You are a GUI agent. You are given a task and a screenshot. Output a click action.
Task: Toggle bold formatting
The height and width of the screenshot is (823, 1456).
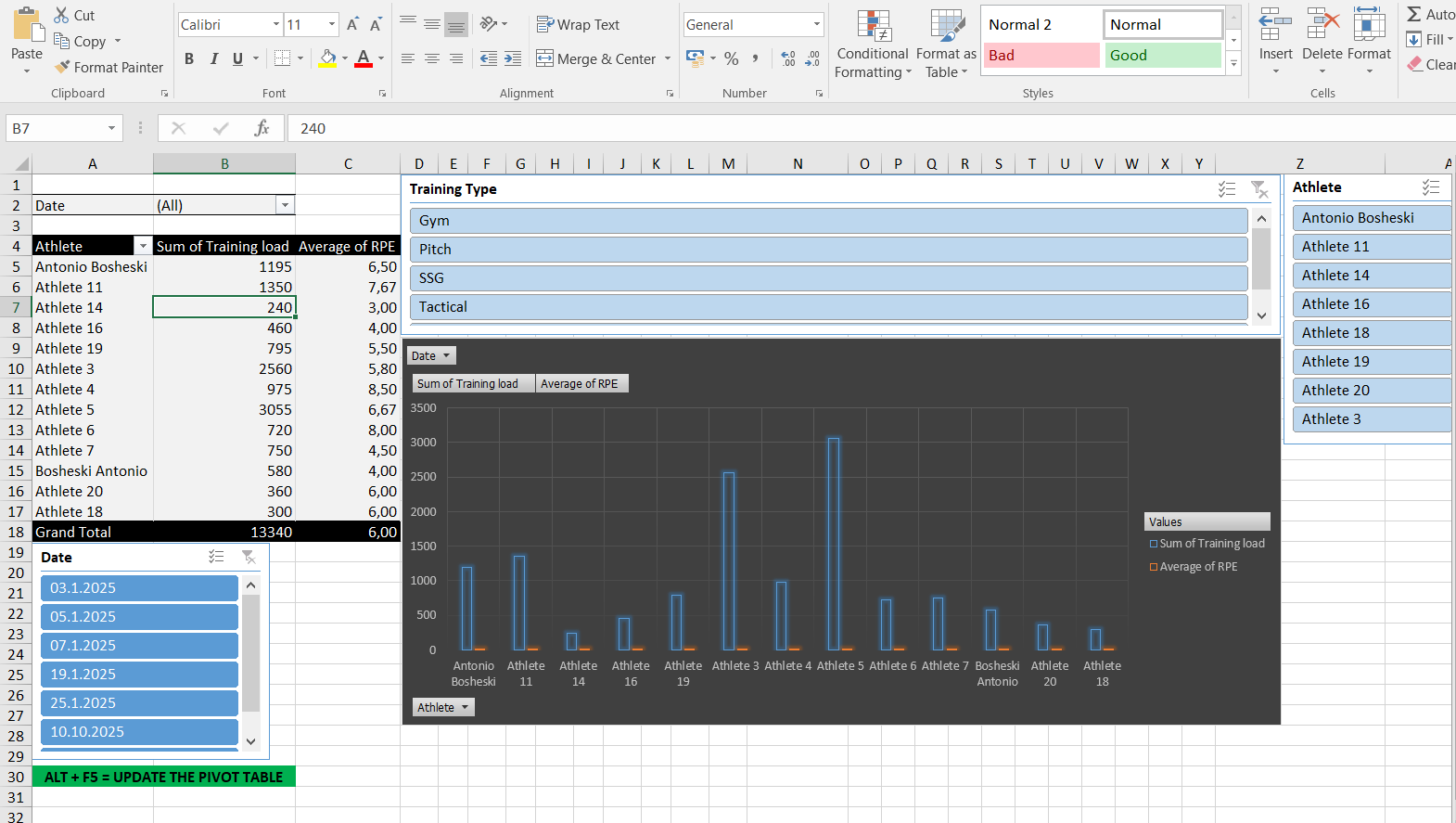(x=189, y=58)
